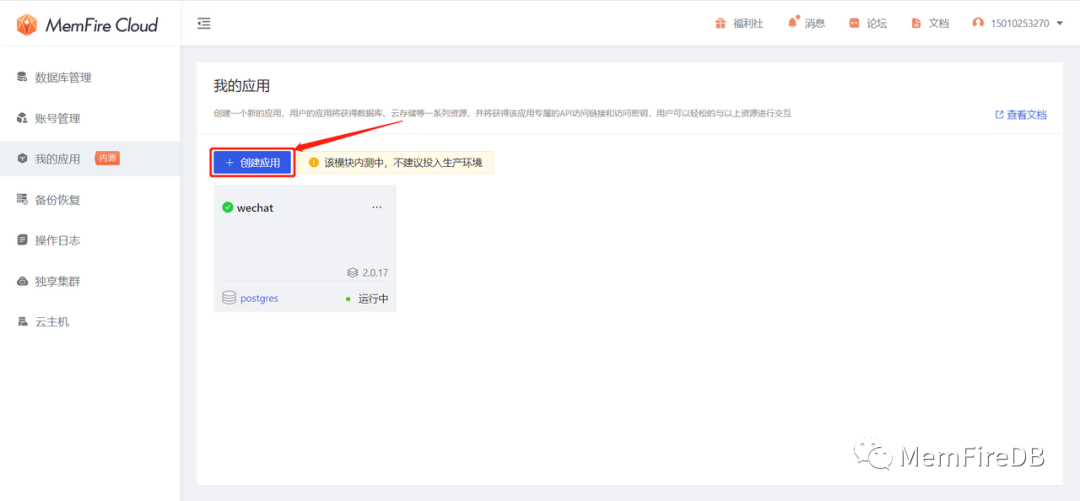
Task: Collapse the sidebar with the menu toggle icon
Action: (204, 23)
